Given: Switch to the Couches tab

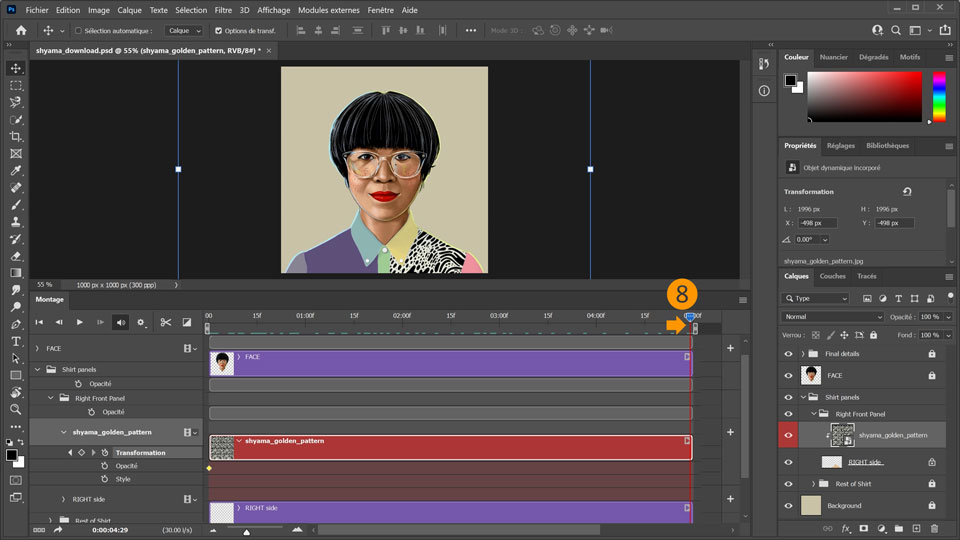Looking at the screenshot, I should coord(832,276).
